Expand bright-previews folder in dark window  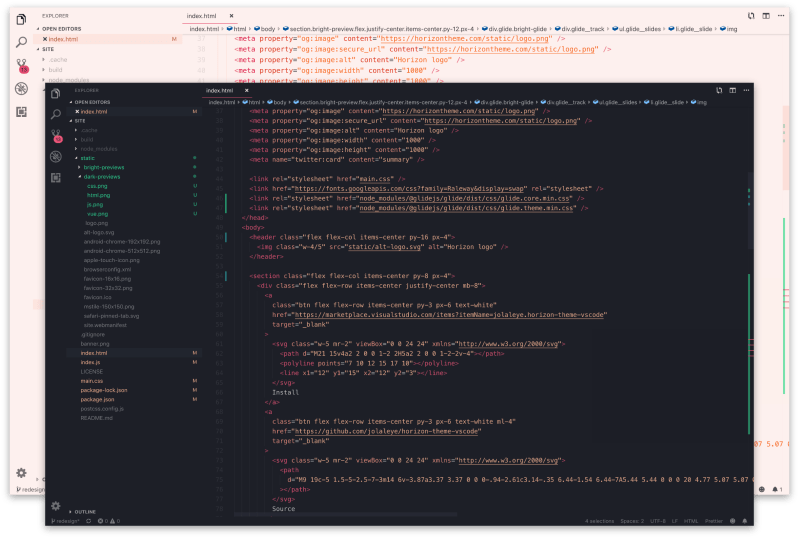(x=101, y=167)
